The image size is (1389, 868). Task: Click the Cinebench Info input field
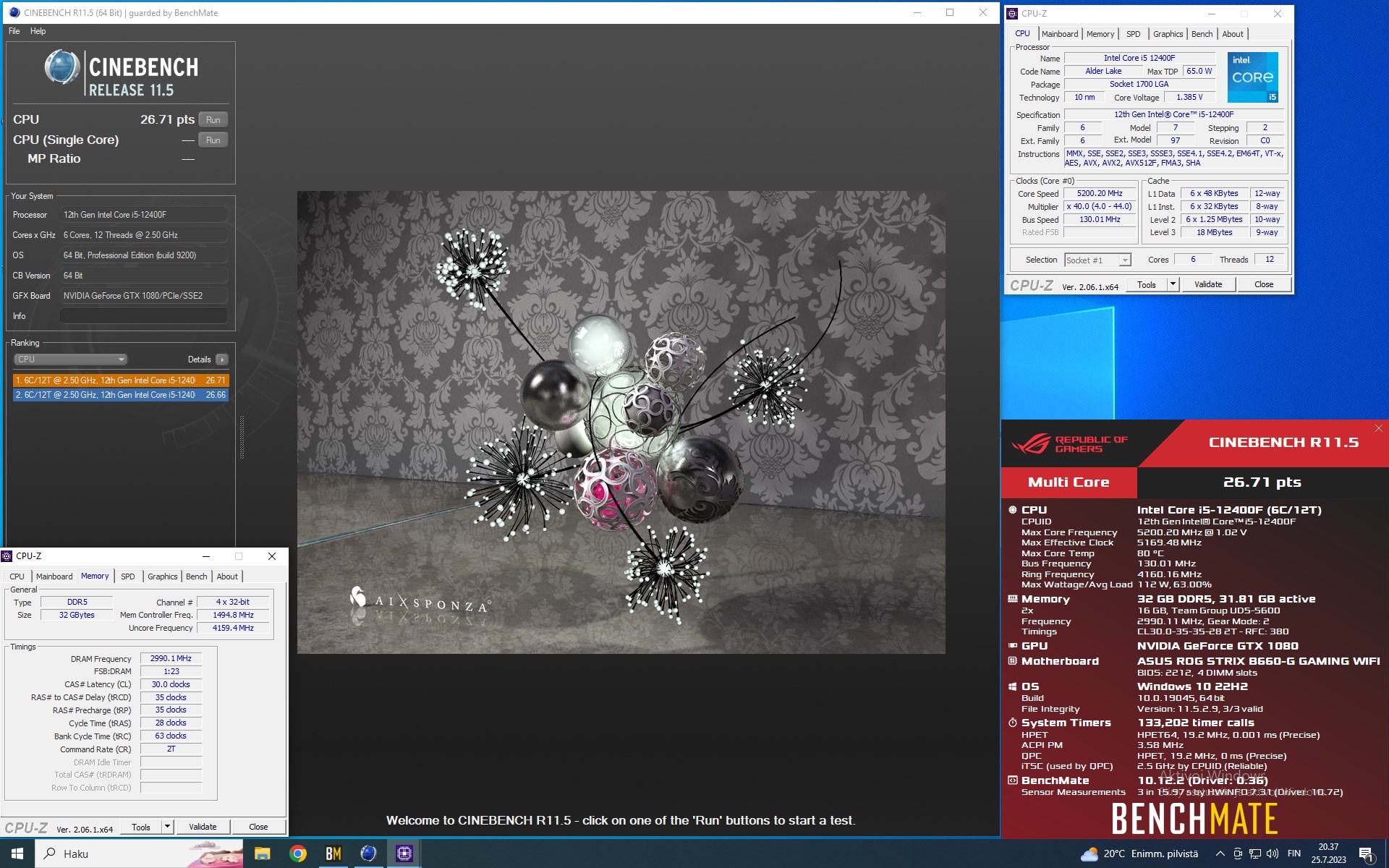[143, 316]
